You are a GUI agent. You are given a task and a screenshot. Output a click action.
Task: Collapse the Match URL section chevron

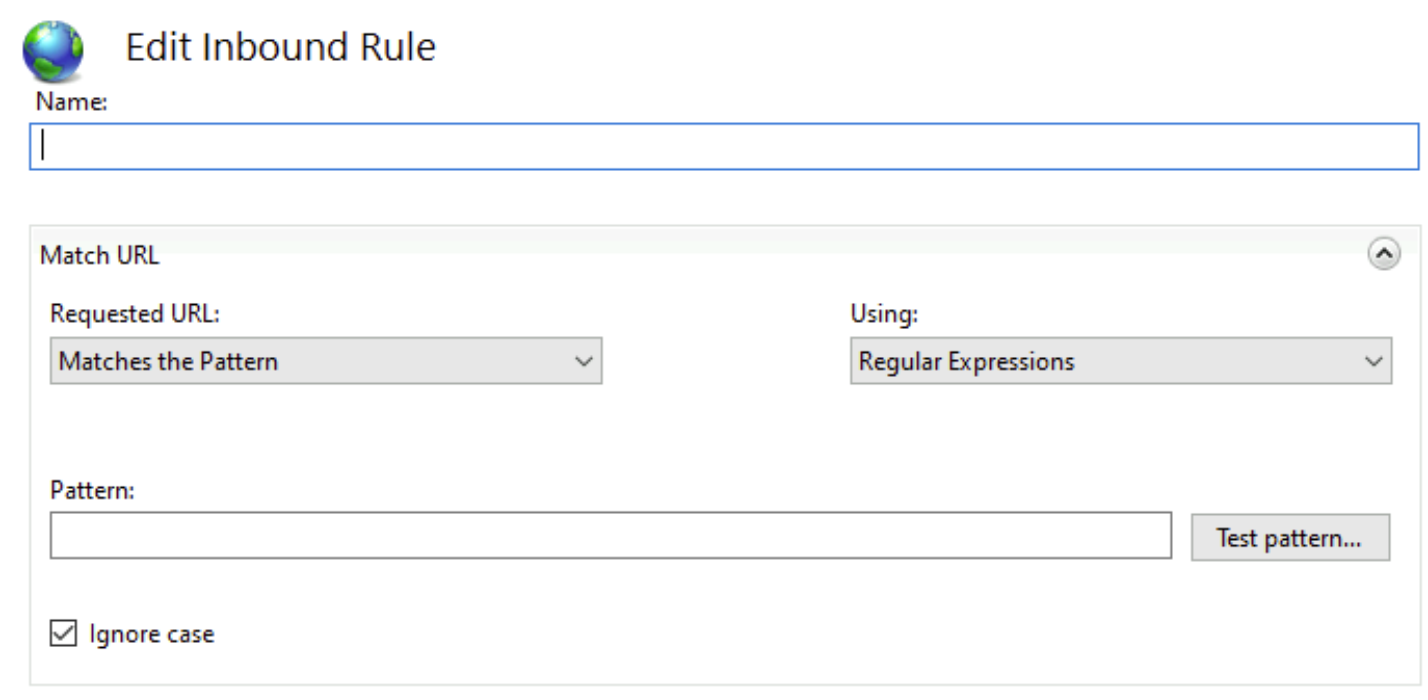(x=1383, y=255)
